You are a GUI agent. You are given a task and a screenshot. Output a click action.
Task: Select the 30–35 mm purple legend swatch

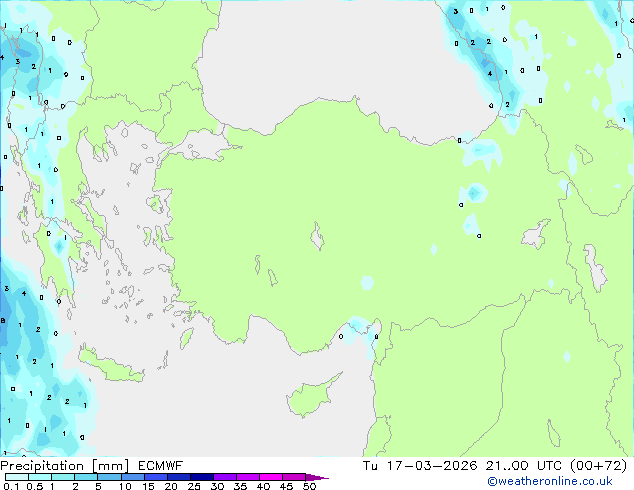[224, 477]
